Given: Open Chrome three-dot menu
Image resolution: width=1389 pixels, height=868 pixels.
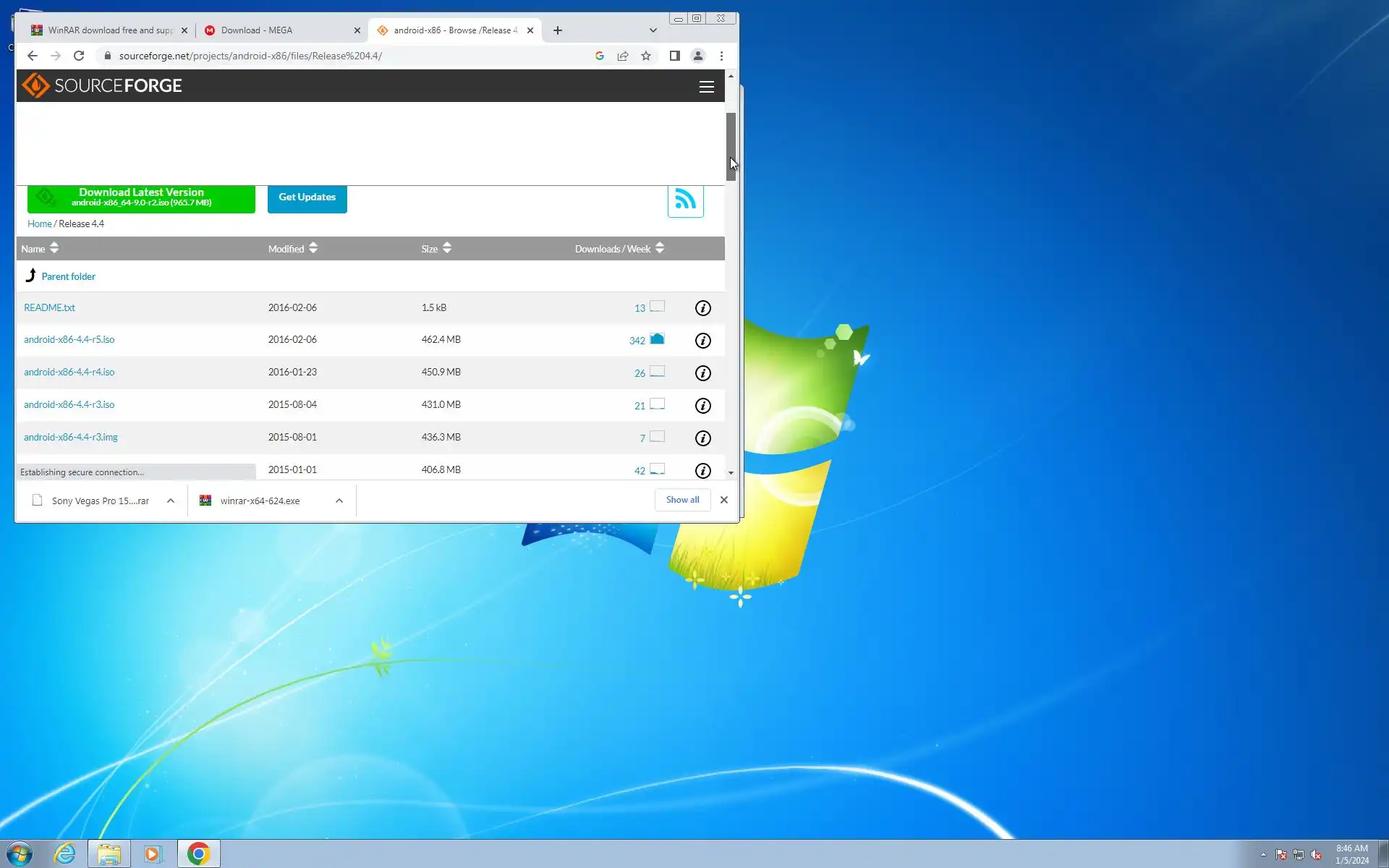Looking at the screenshot, I should point(721,56).
